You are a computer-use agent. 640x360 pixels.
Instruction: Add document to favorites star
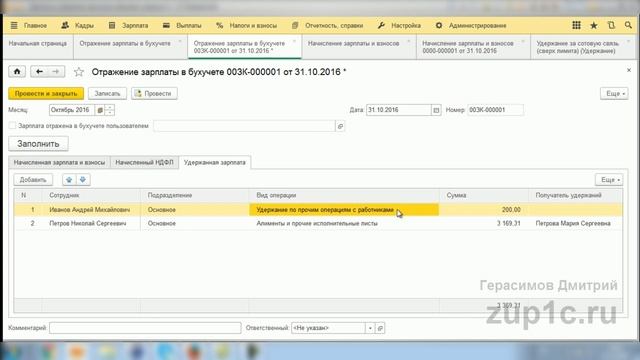pos(79,72)
